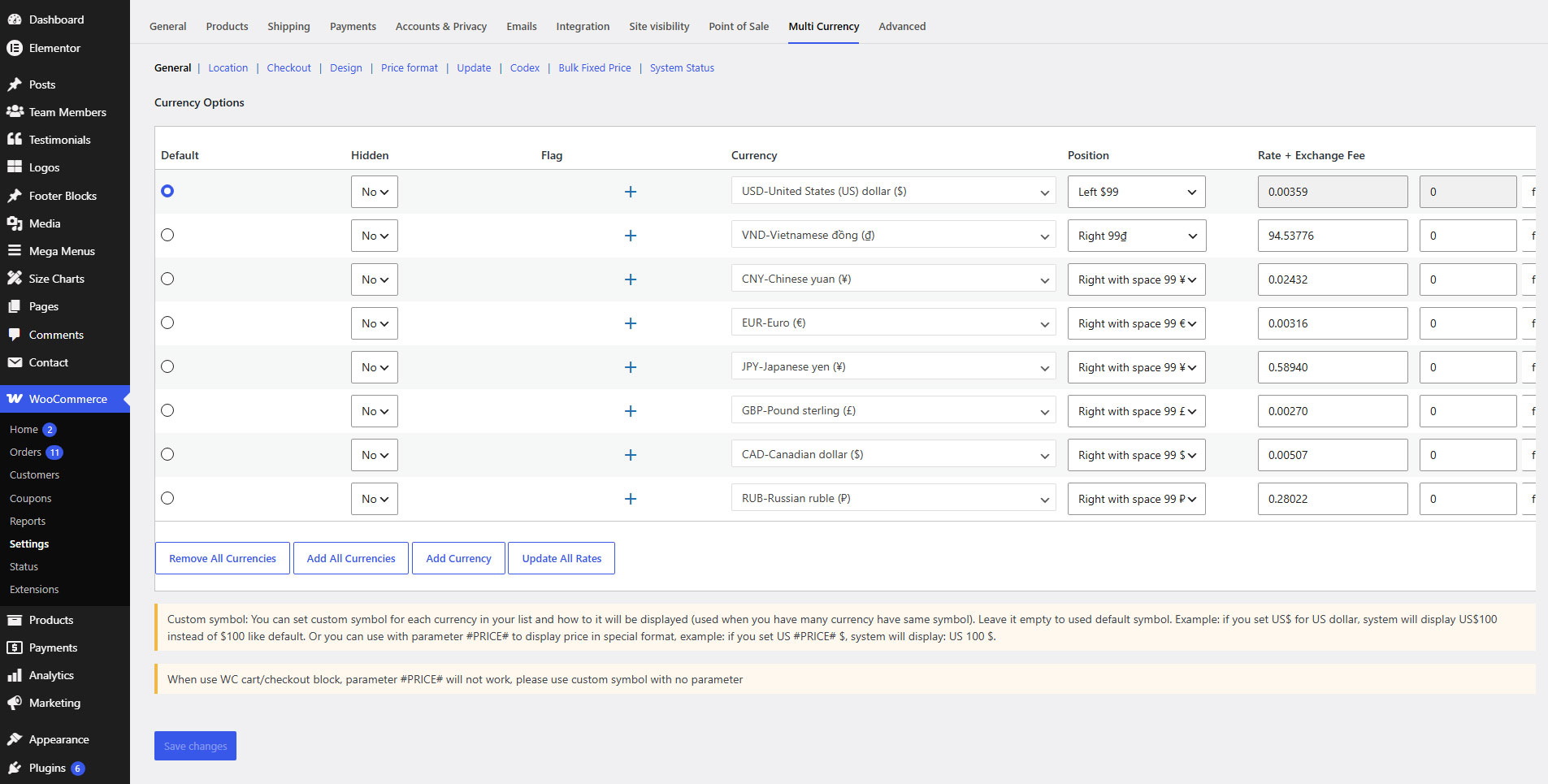The image size is (1548, 784).
Task: Open Orders in WooCommerce submenu
Action: (x=25, y=452)
